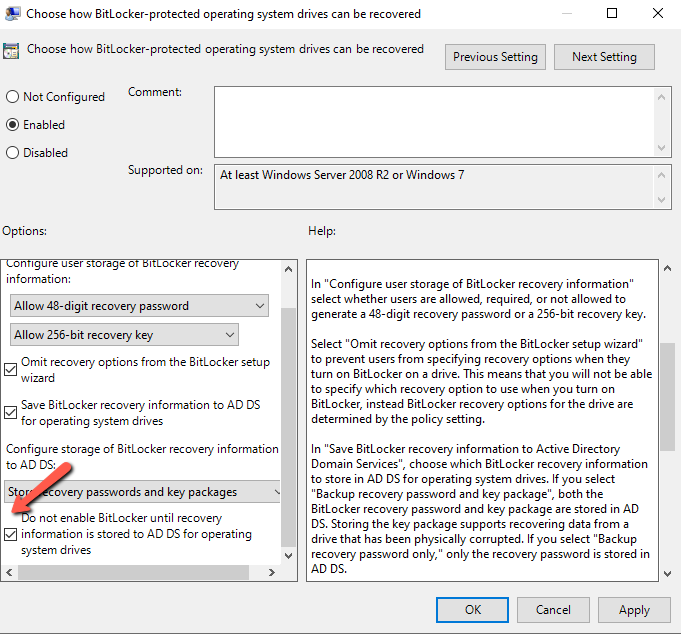Open Store recovery passwords and key packages dropdown
This screenshot has width=681, height=634.
click(145, 492)
